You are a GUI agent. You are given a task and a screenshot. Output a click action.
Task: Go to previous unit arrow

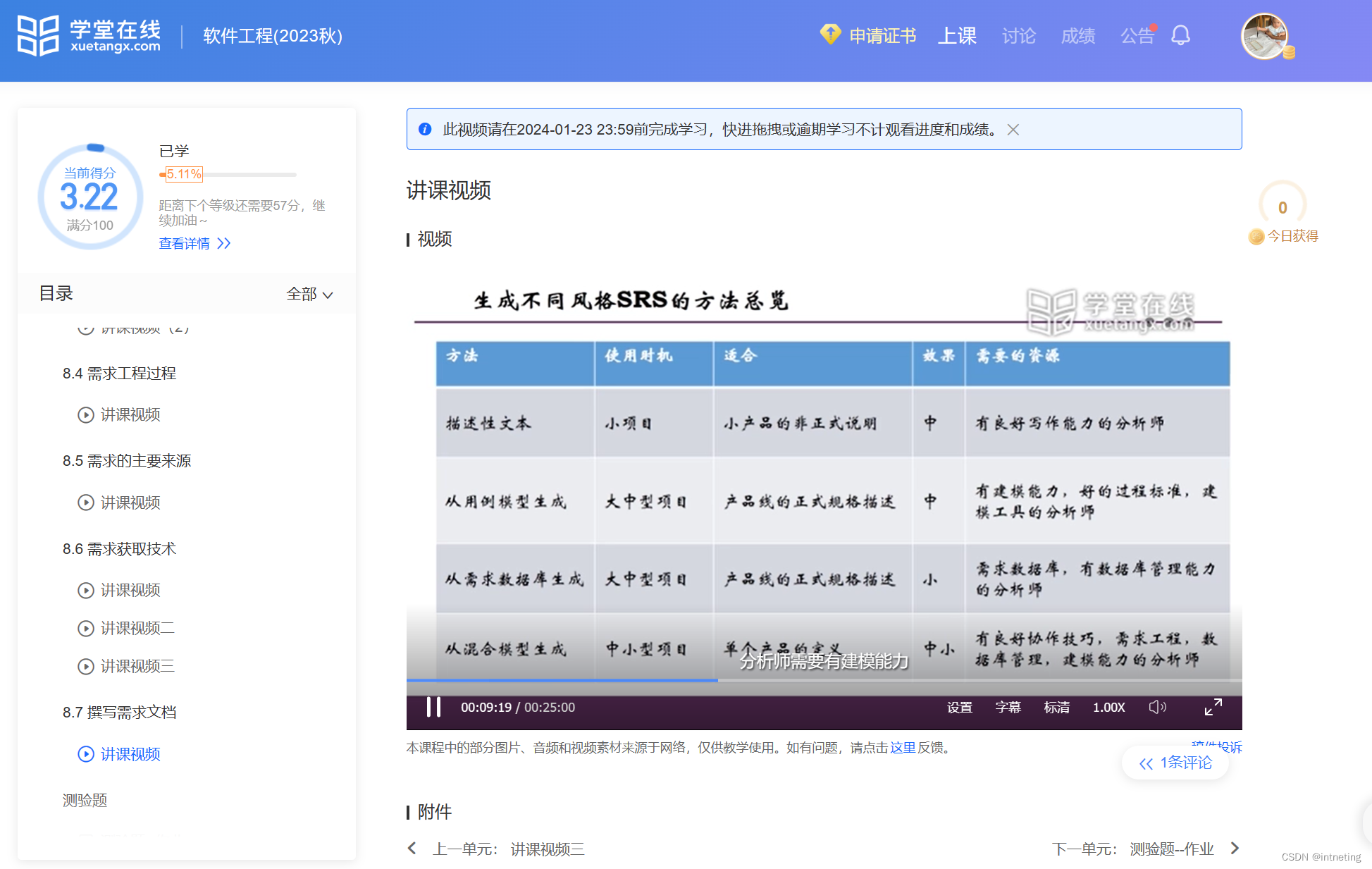[x=412, y=849]
